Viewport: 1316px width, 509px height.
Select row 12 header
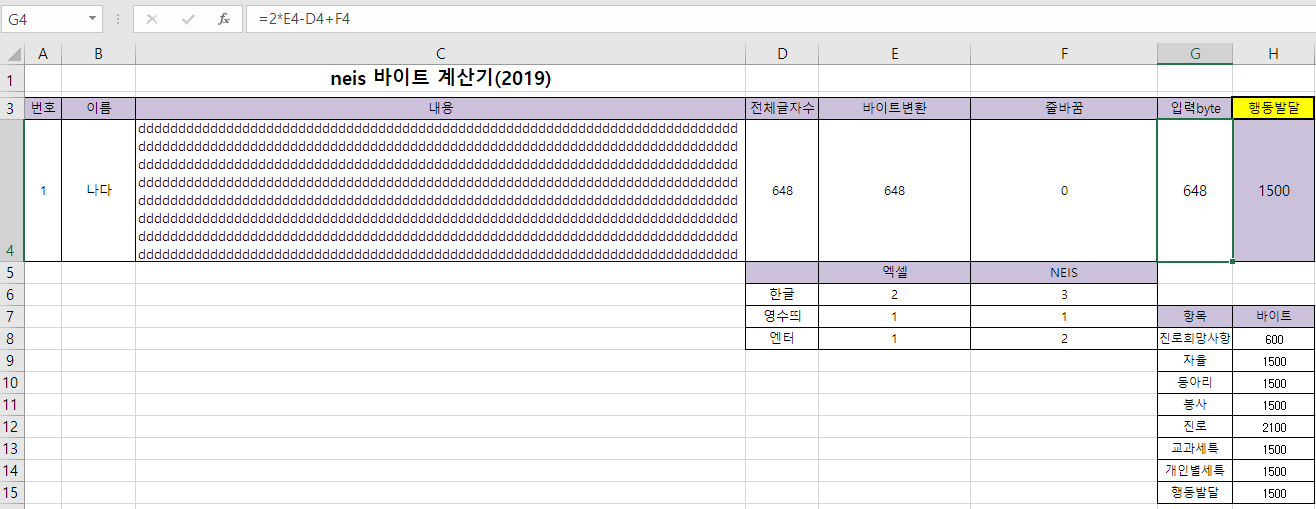(x=12, y=427)
